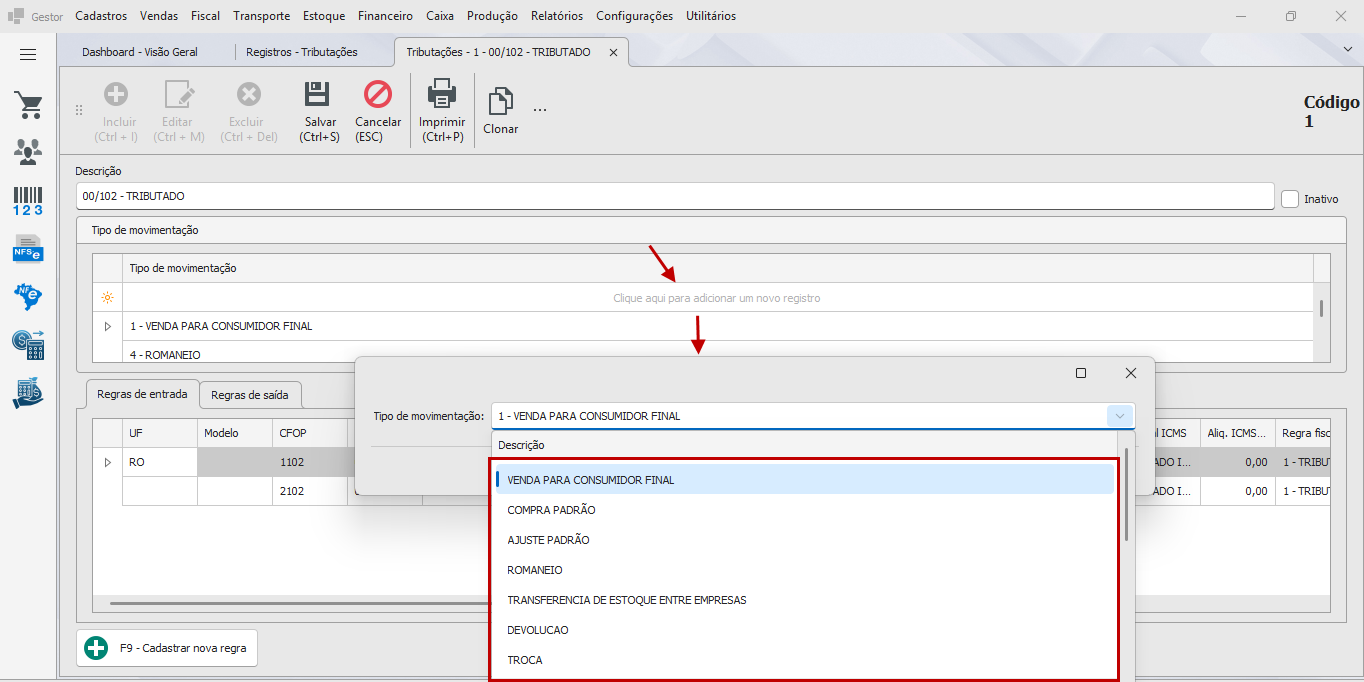Open the Cadastros menu
Screen dimensions: 1364x682
point(101,16)
